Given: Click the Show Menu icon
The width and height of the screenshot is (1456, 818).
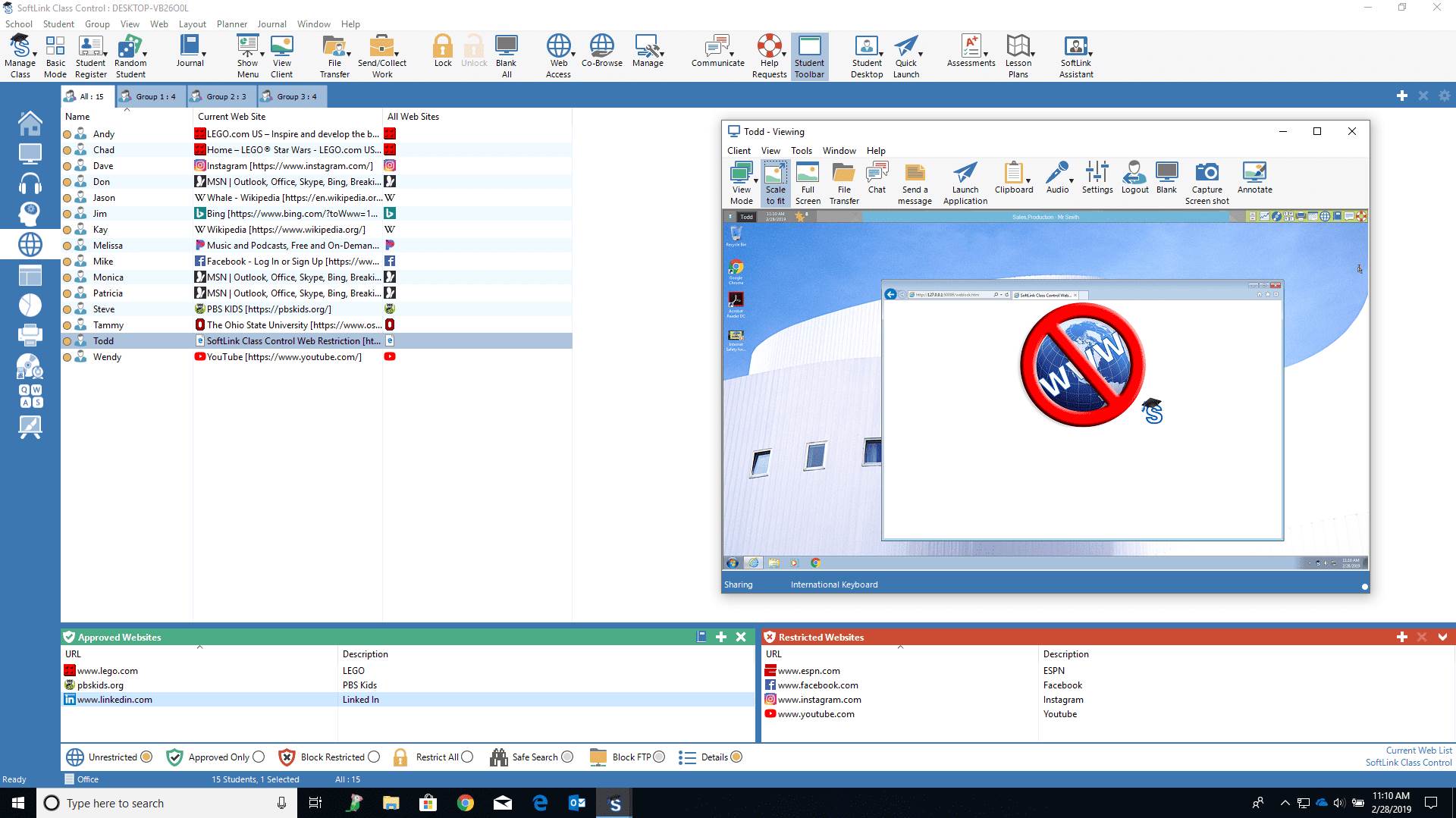Looking at the screenshot, I should pyautogui.click(x=247, y=56).
